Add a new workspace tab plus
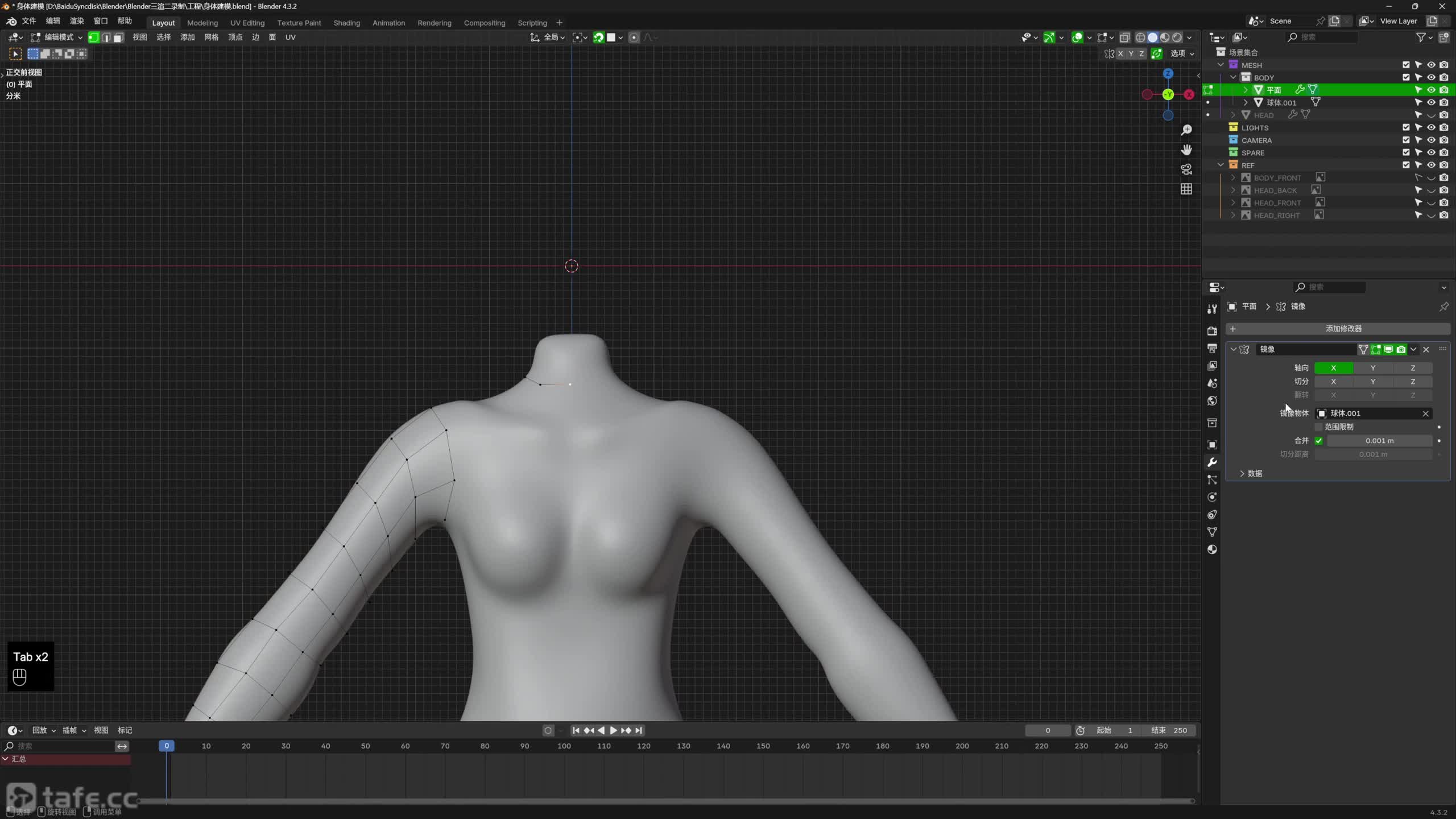The image size is (1456, 819). tap(559, 23)
